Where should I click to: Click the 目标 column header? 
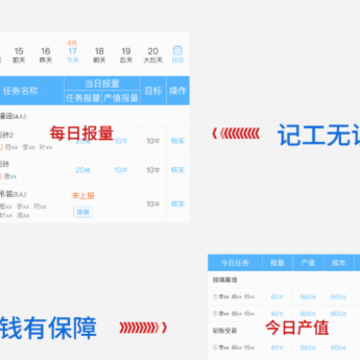(153, 91)
